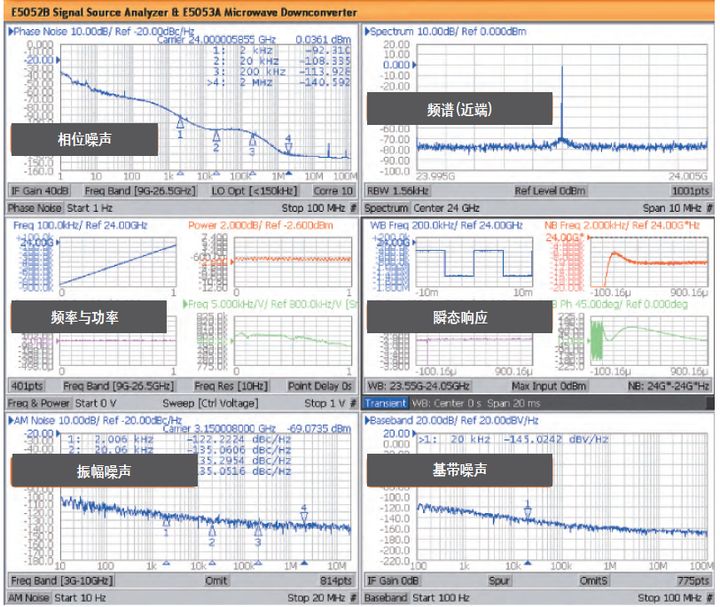Click the AM Noise window label
The image size is (720, 607).
[x=28, y=598]
